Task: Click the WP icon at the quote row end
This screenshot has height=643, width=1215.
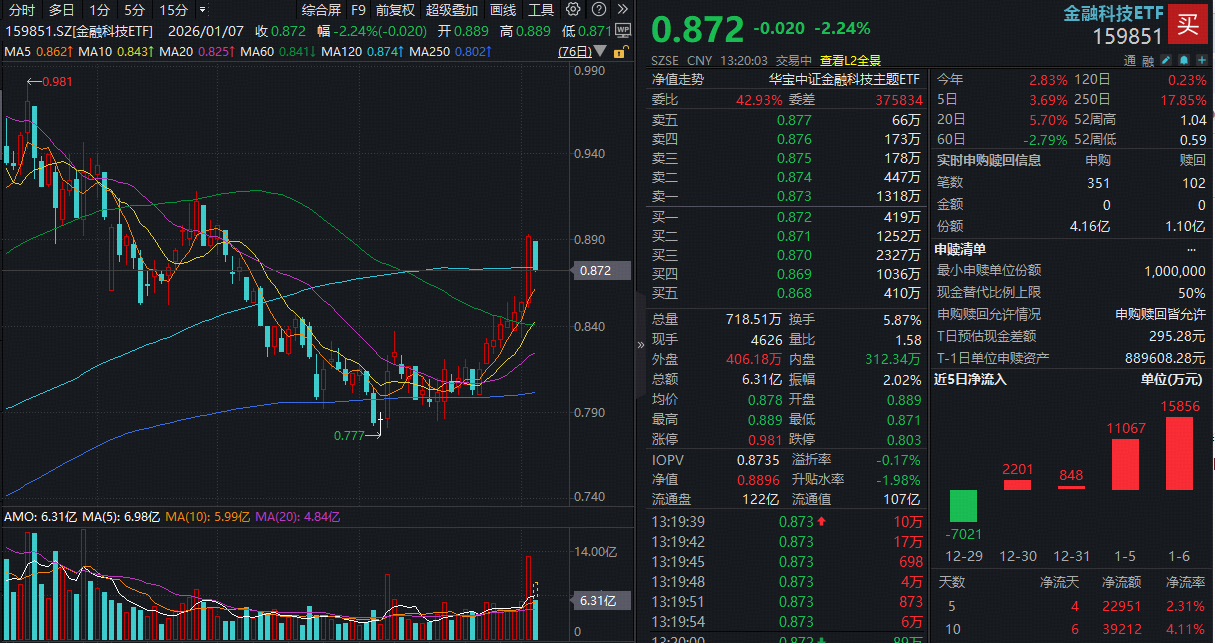Action: coord(623,27)
